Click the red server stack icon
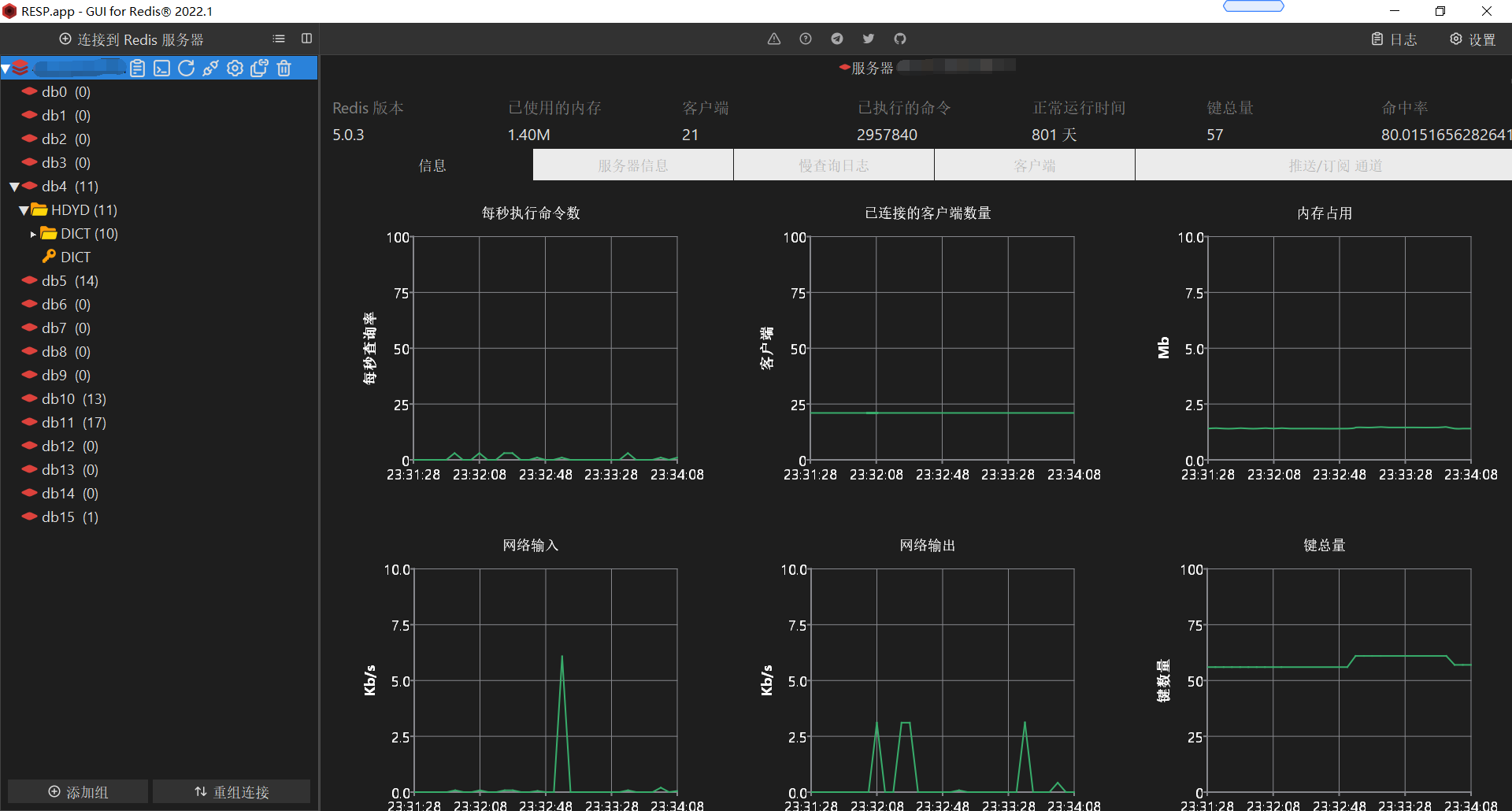The height and width of the screenshot is (811, 1512). tap(20, 69)
